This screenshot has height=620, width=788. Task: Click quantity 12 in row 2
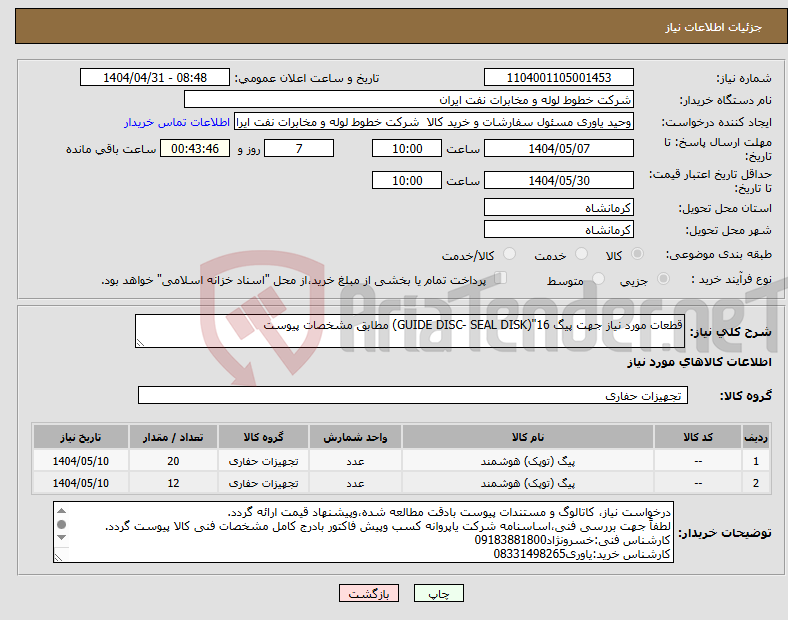173,483
